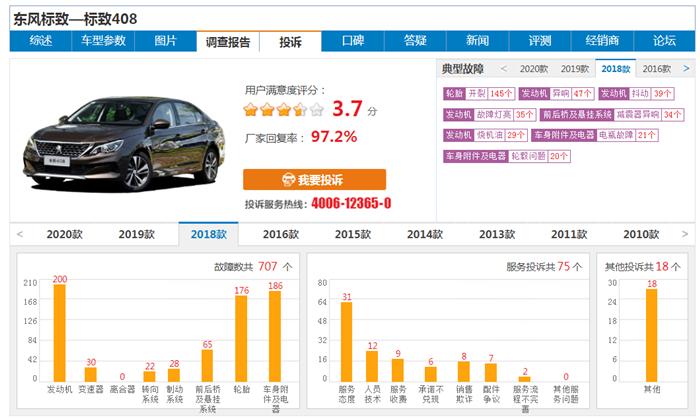Click the 变速器 bar showing 30
Image resolution: width=700 pixels, height=418 pixels.
[x=91, y=374]
